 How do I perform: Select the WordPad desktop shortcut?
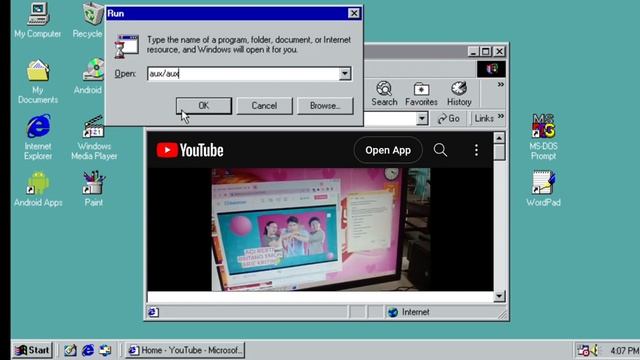[543, 189]
